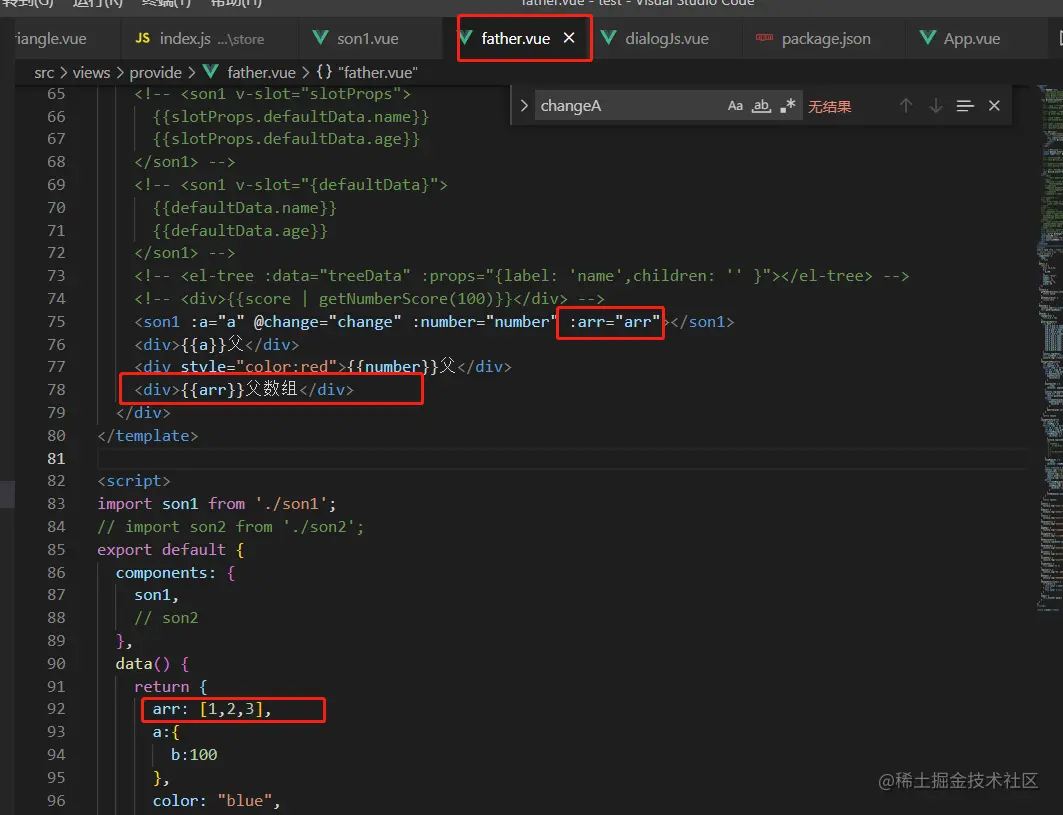Click the JS icon on index.js tab

tap(142, 38)
